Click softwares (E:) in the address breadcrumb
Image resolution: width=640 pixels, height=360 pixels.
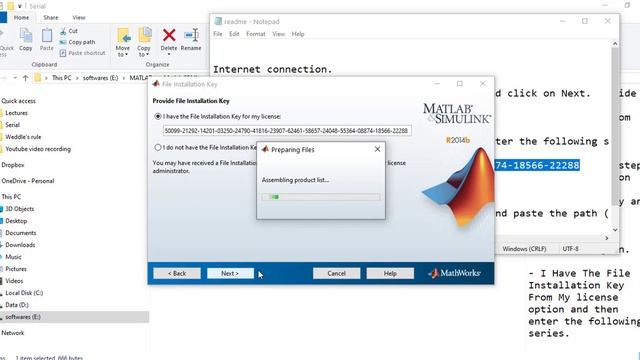click(x=100, y=78)
